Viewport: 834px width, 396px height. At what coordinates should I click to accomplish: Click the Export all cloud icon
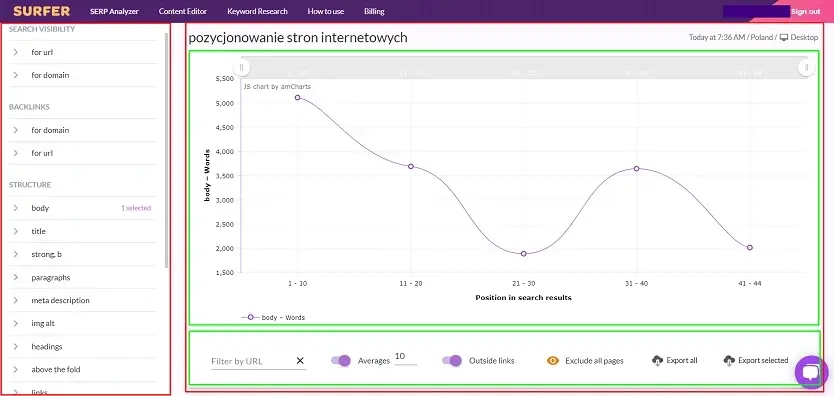pos(657,361)
